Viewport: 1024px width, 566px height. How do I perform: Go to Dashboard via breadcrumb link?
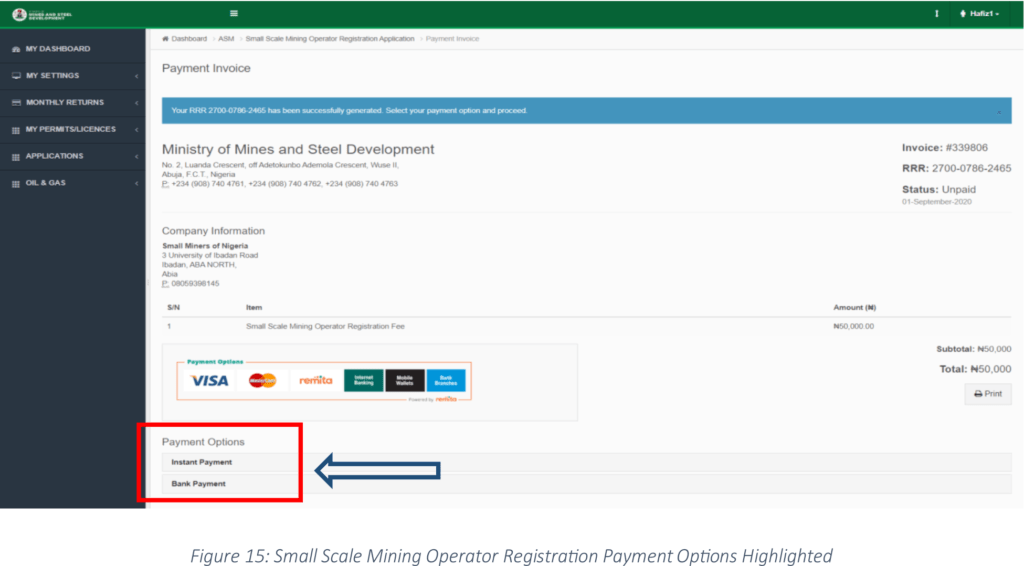(188, 38)
